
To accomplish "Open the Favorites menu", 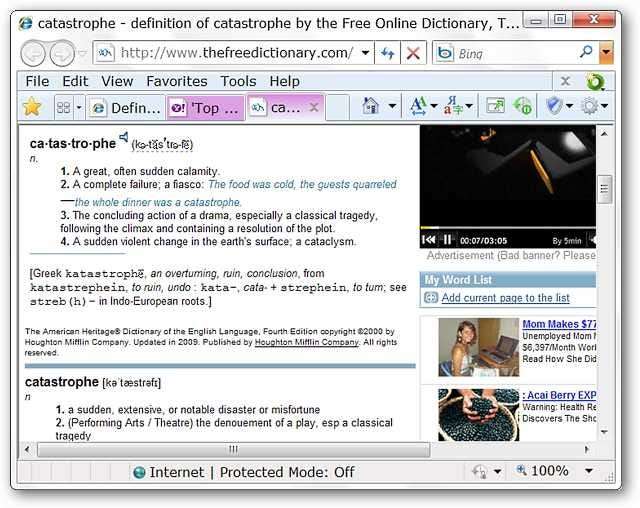I will [x=176, y=81].
